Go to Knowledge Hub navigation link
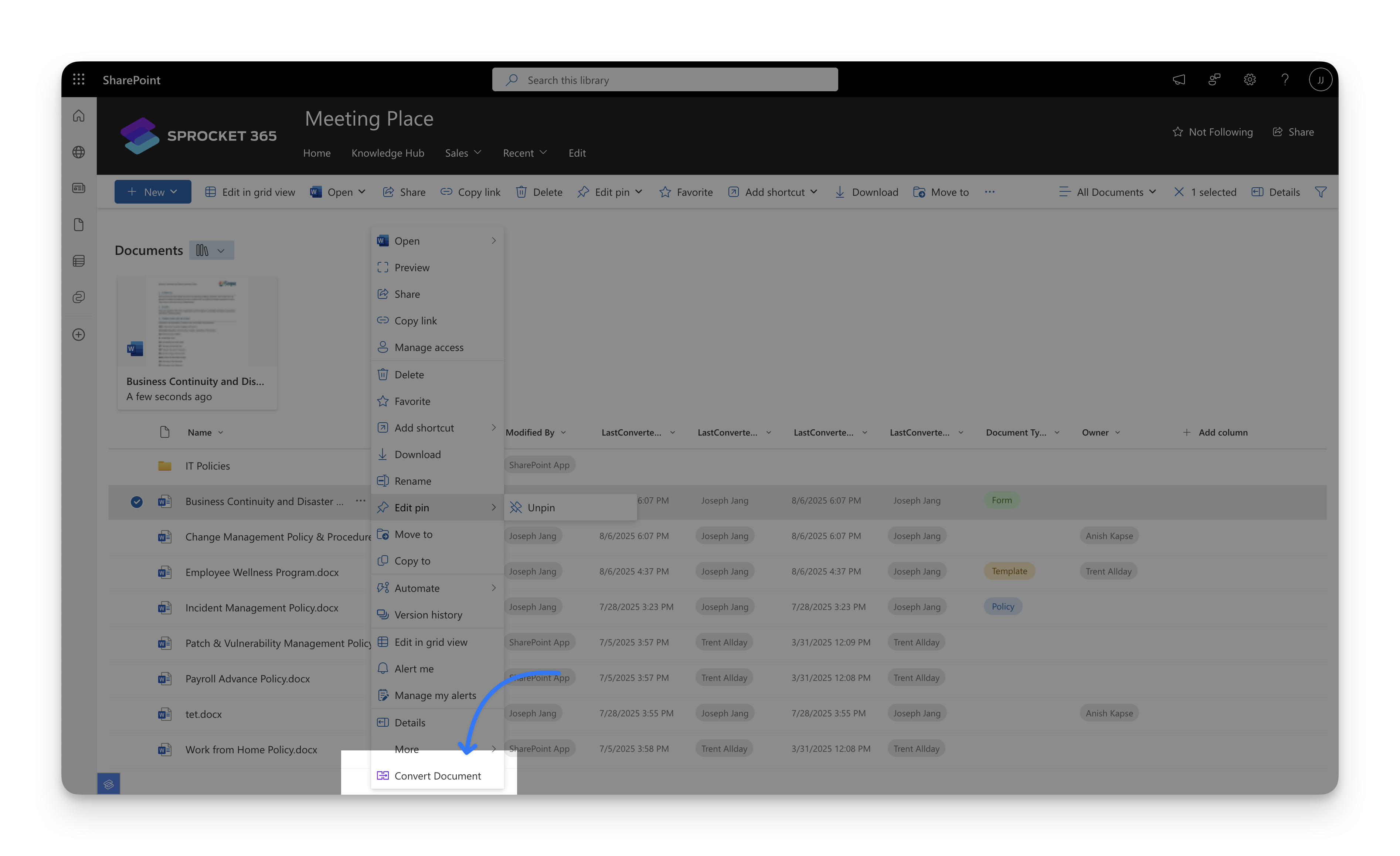1400x856 pixels. click(x=387, y=153)
